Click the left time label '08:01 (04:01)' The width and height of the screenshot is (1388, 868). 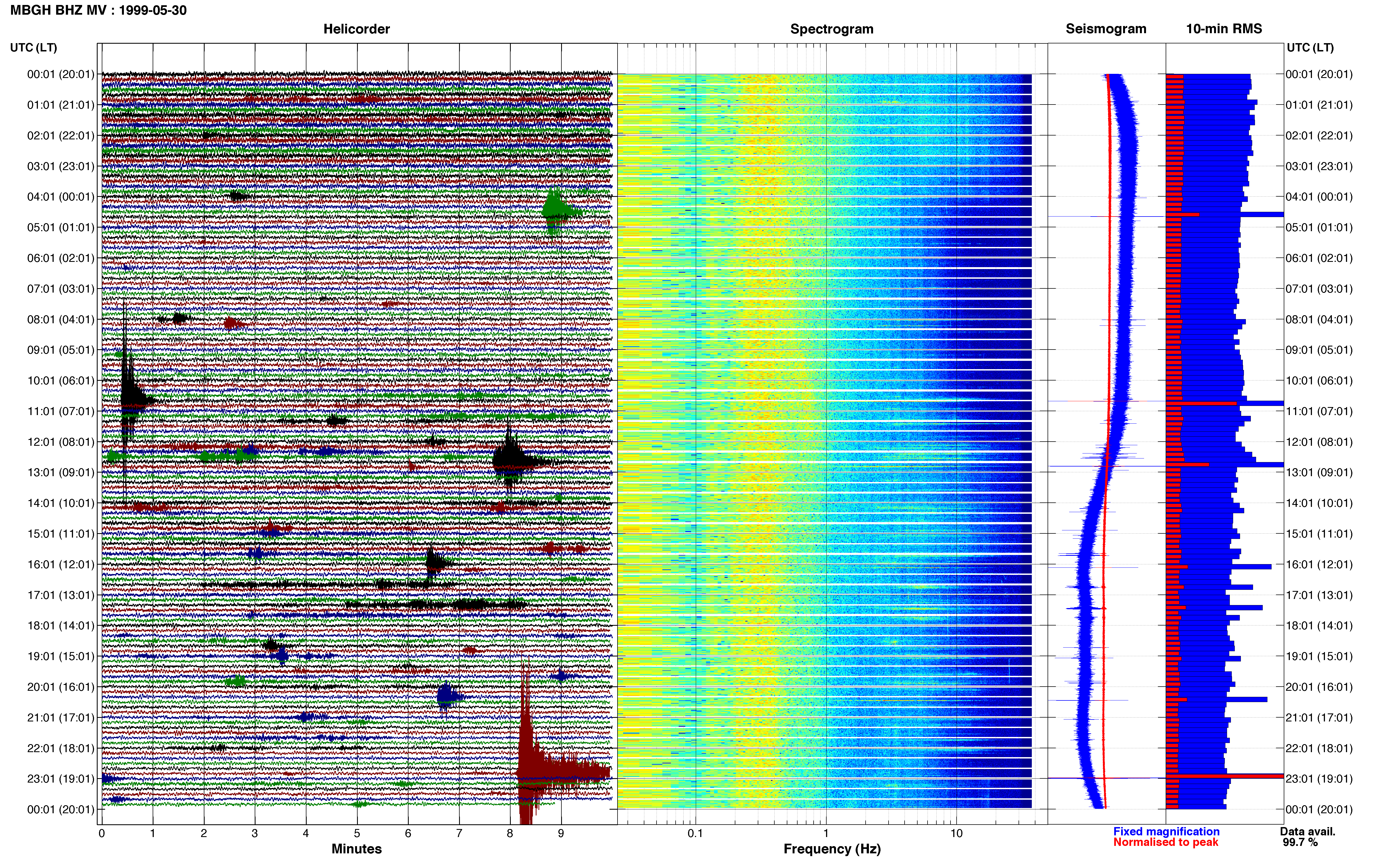[61, 319]
